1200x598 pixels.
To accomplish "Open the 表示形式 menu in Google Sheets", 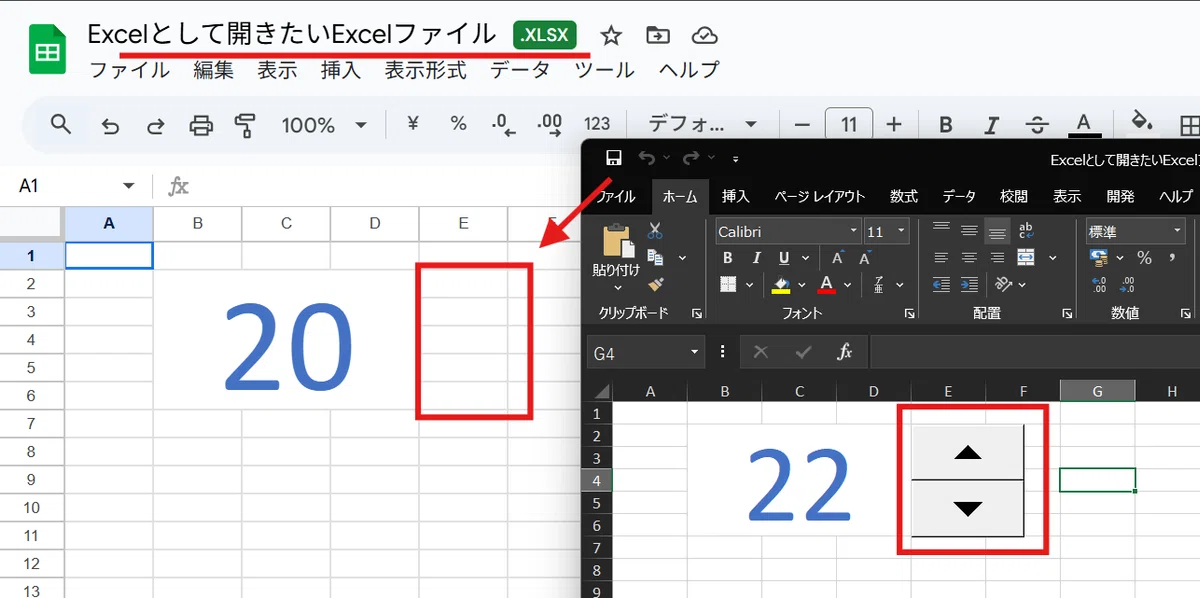I will tap(425, 70).
